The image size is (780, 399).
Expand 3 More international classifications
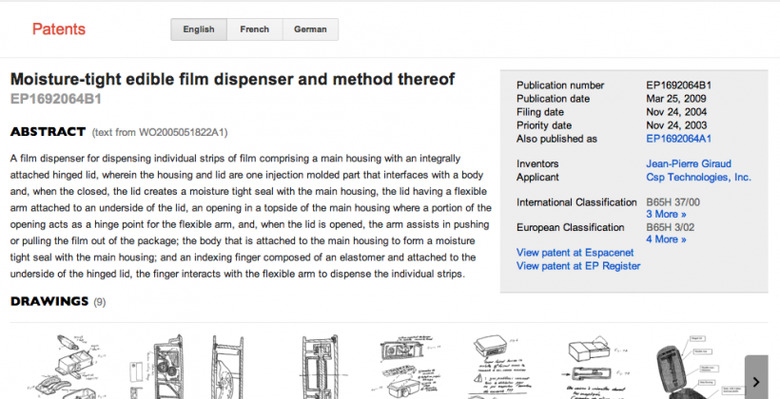666,214
